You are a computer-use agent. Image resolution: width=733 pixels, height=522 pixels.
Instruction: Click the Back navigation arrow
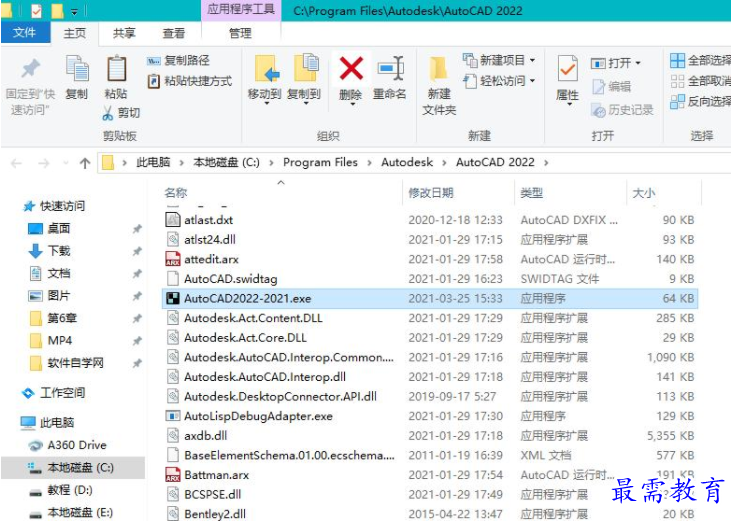coord(16,163)
